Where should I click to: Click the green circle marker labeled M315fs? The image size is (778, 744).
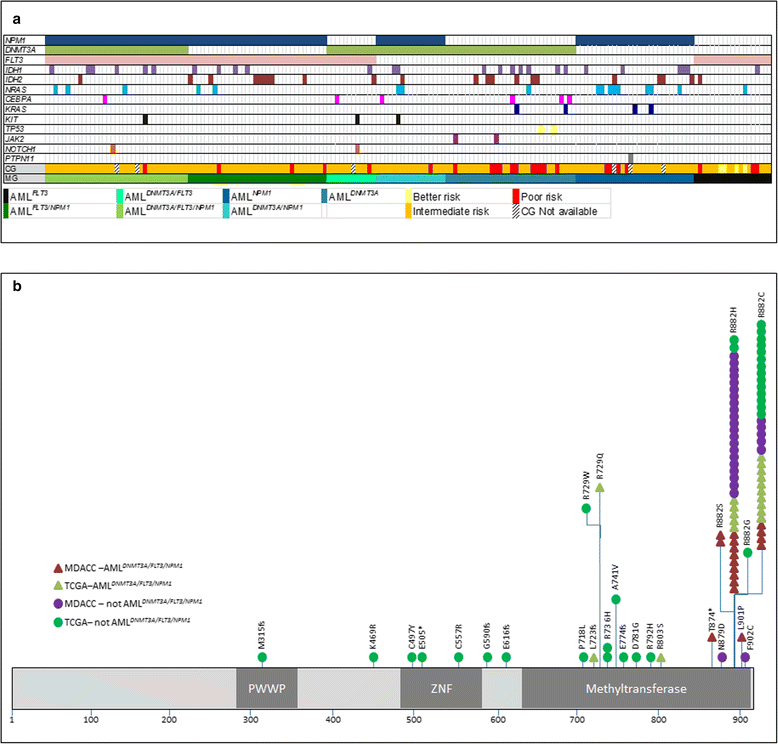(262, 657)
